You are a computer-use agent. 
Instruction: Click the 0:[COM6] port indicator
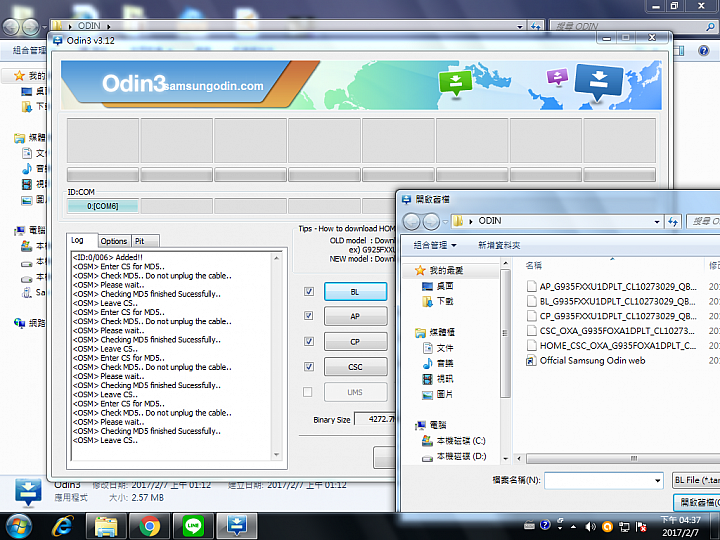(x=103, y=206)
